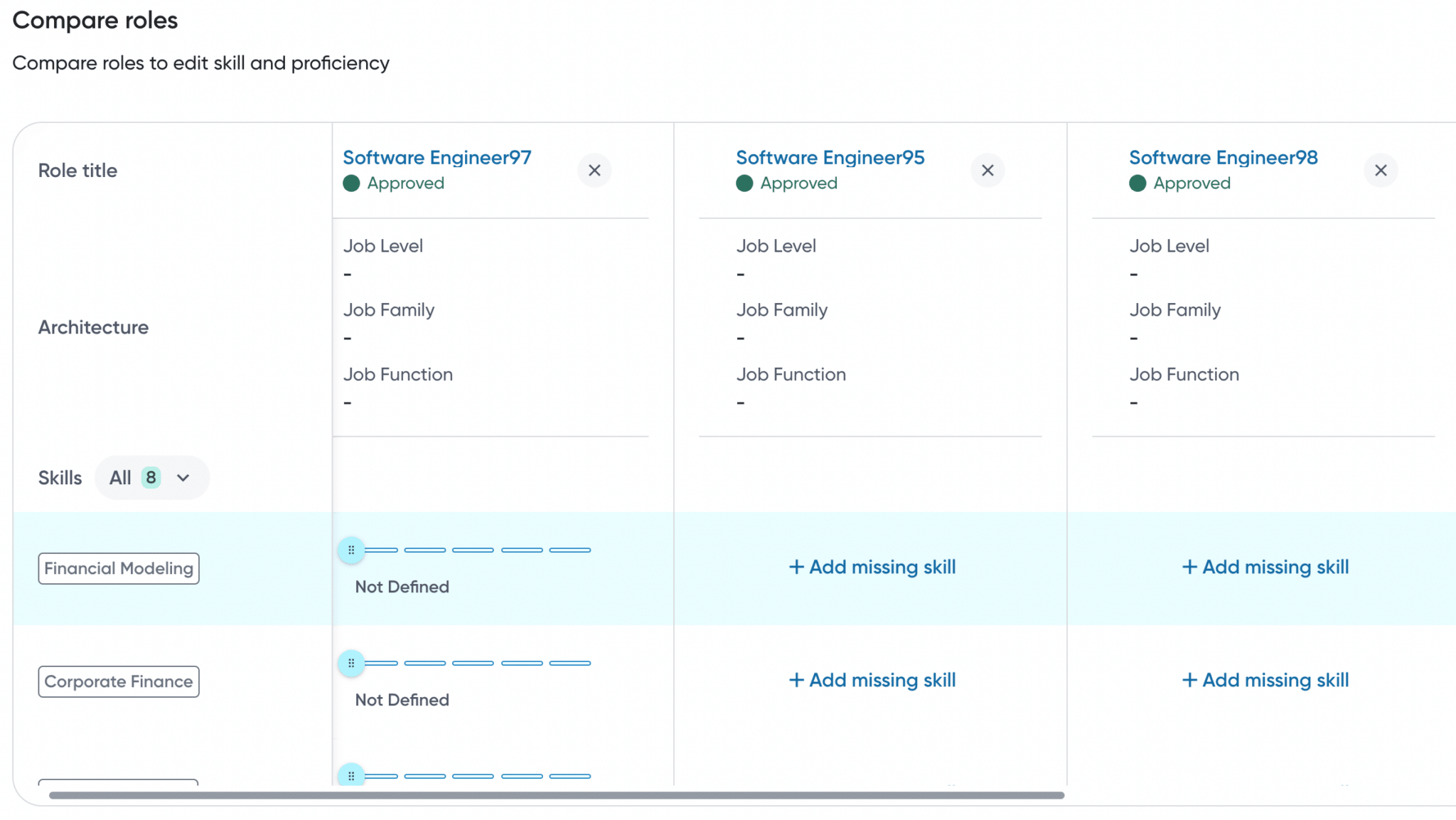Add missing Corporate Finance skill to Software Engineer98
The image size is (1456, 820).
pos(1265,680)
